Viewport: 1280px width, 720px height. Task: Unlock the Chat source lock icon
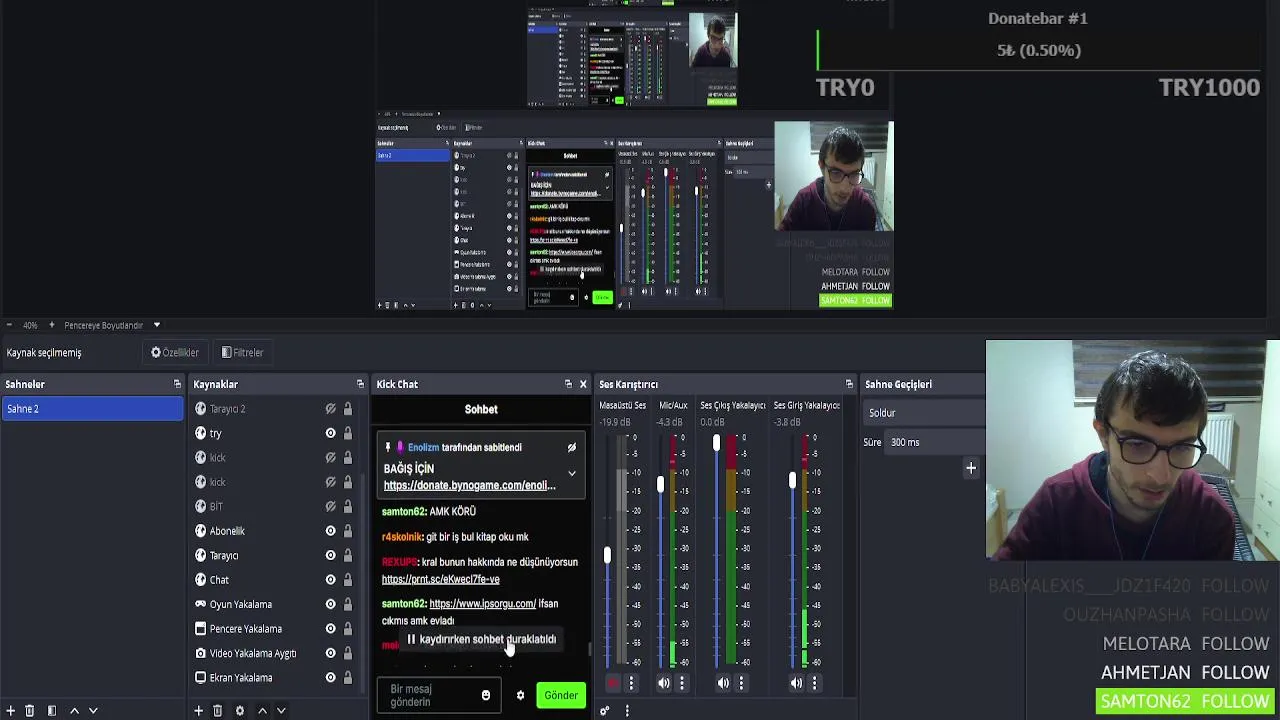pos(347,580)
